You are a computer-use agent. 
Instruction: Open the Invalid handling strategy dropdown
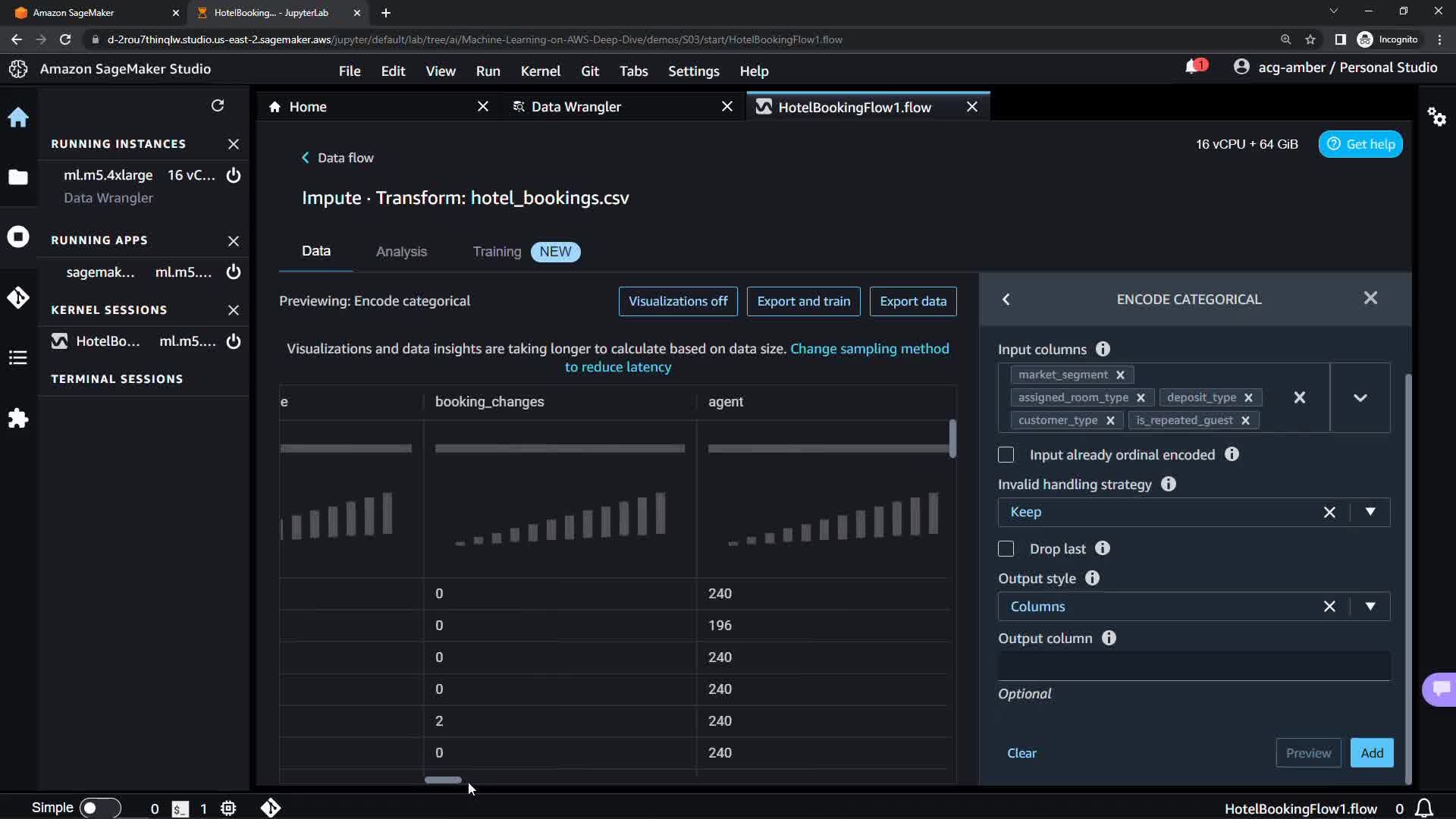(x=1370, y=512)
